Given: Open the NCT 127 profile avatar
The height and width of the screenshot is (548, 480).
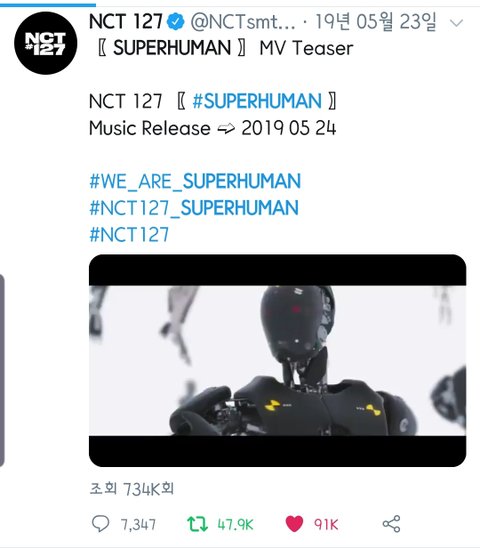Looking at the screenshot, I should (x=45, y=43).
